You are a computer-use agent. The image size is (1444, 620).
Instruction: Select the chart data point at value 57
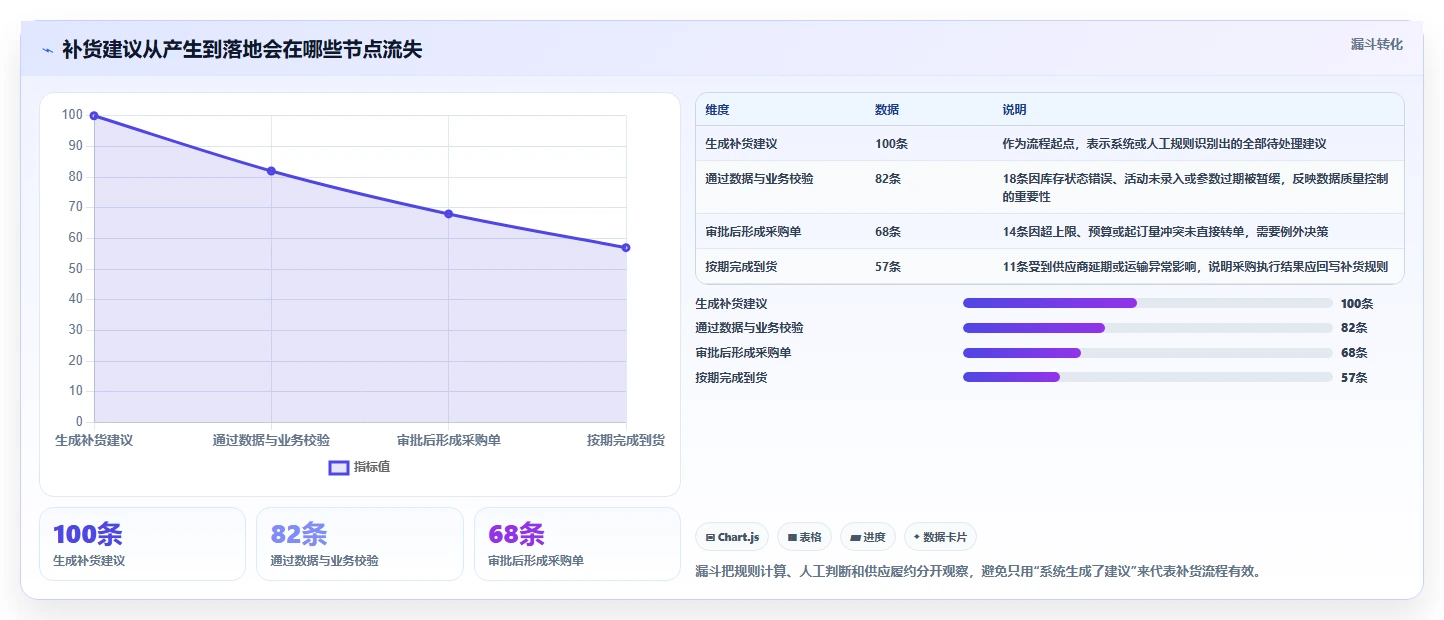click(x=626, y=247)
